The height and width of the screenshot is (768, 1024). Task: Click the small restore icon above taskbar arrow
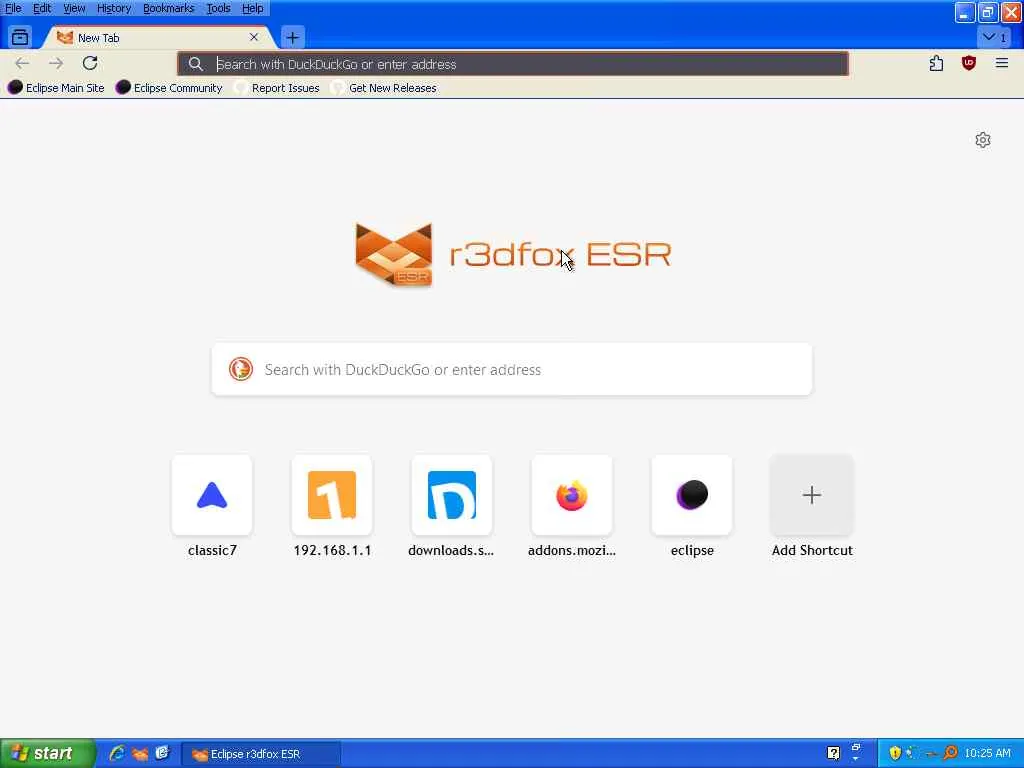(856, 748)
